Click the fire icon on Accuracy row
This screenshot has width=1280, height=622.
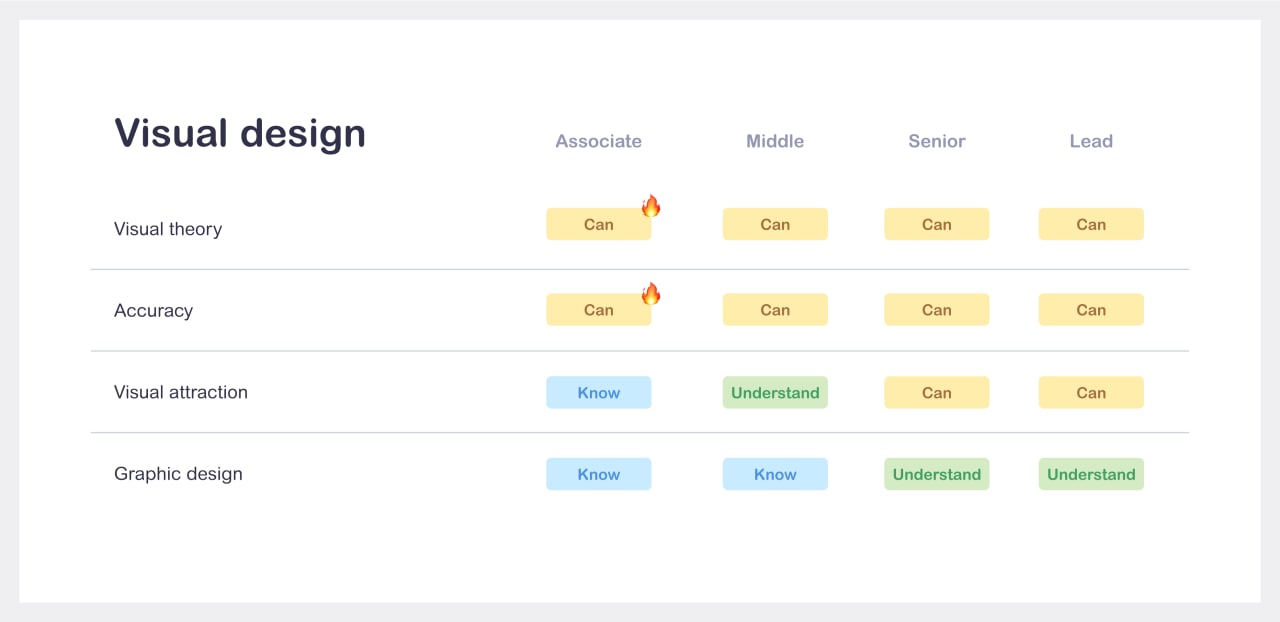click(651, 293)
